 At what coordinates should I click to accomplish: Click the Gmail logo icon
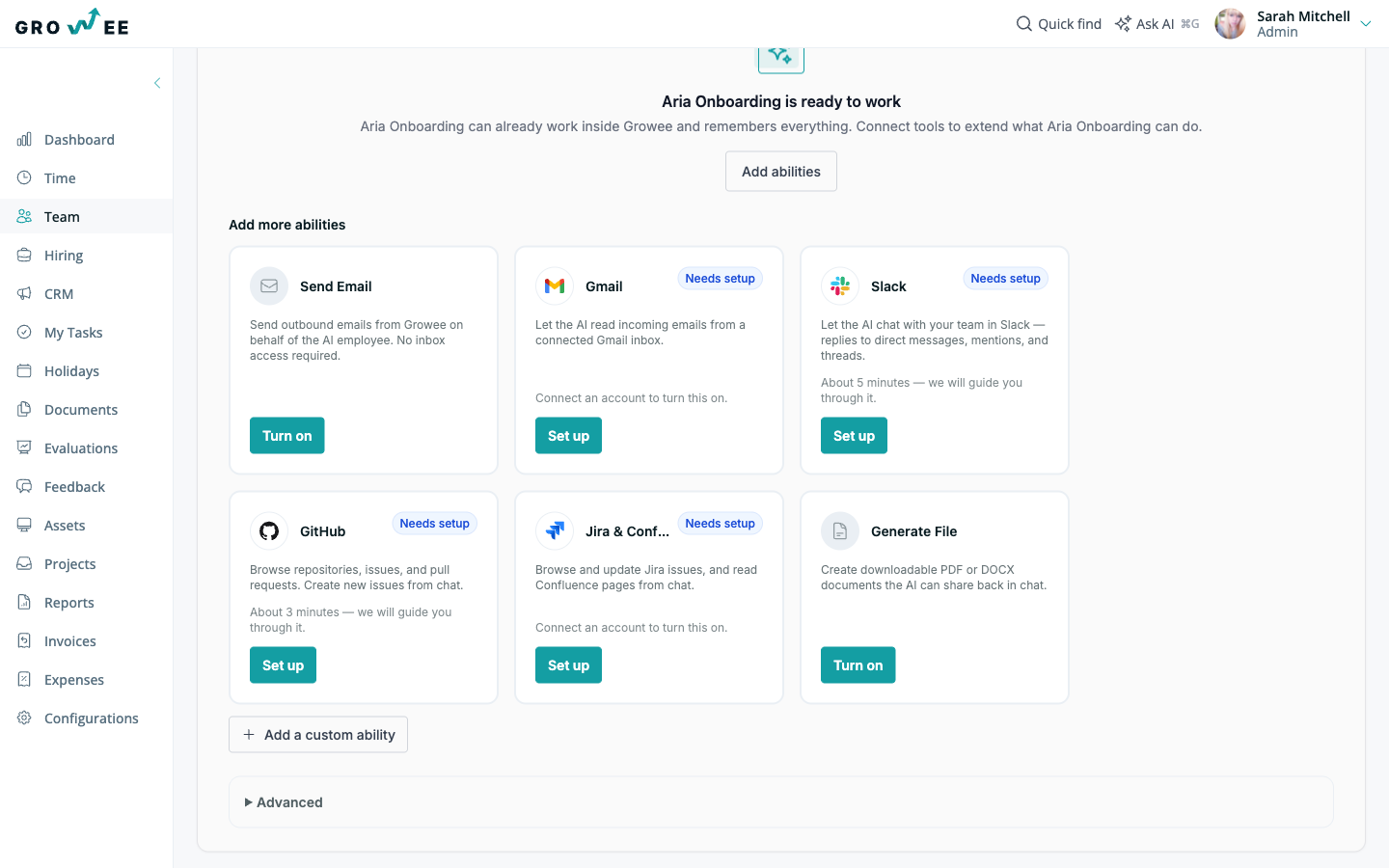pyautogui.click(x=555, y=286)
